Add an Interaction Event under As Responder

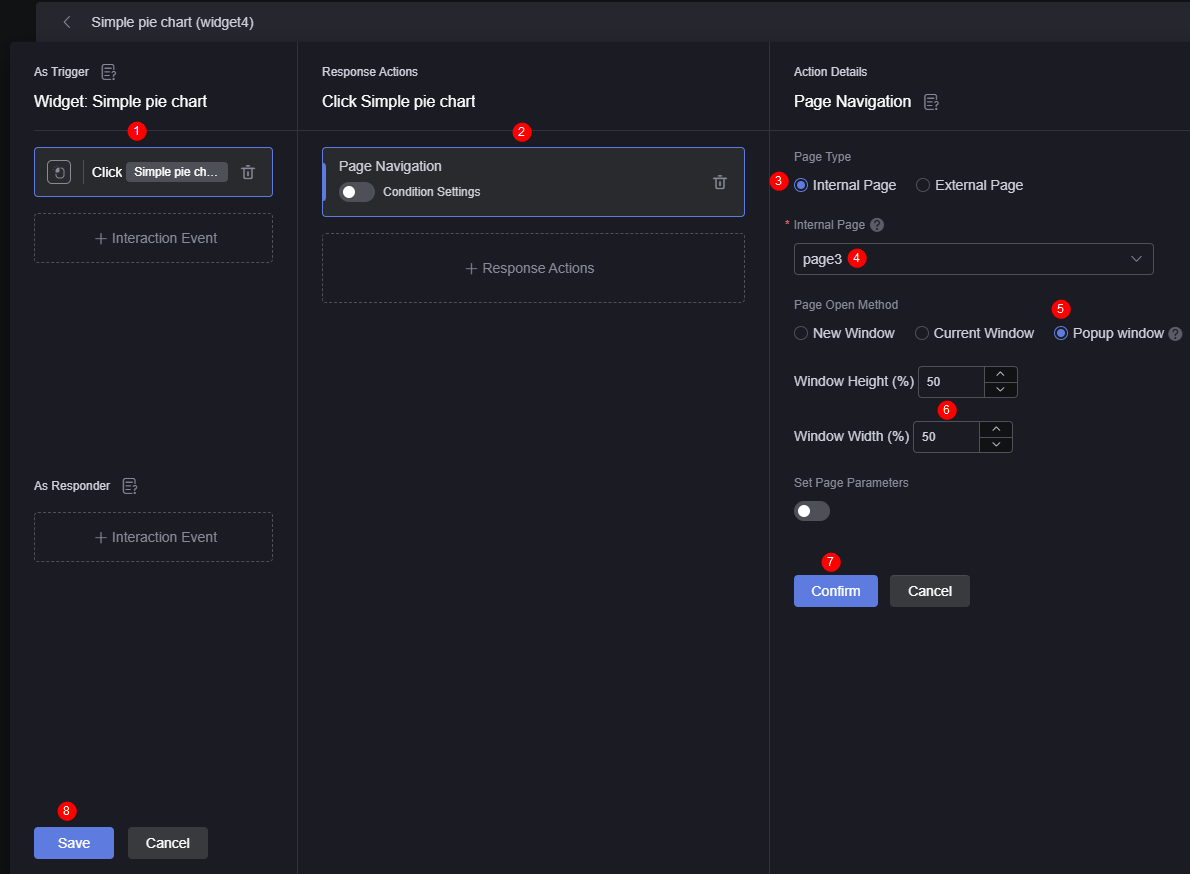(153, 537)
